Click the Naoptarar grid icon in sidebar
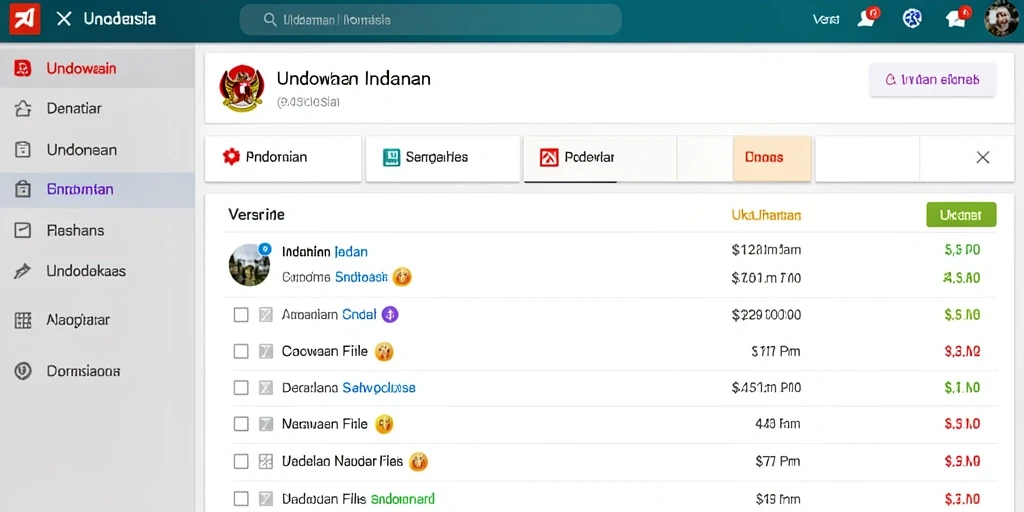 click(x=23, y=320)
